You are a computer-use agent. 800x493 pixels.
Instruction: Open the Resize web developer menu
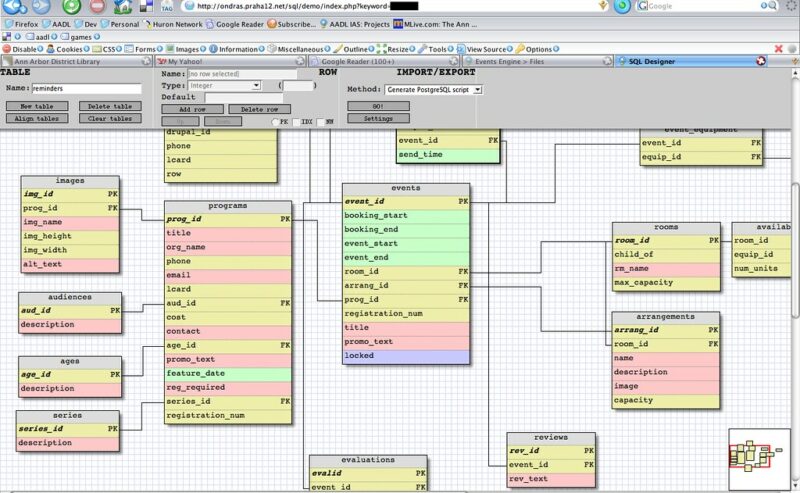point(396,49)
